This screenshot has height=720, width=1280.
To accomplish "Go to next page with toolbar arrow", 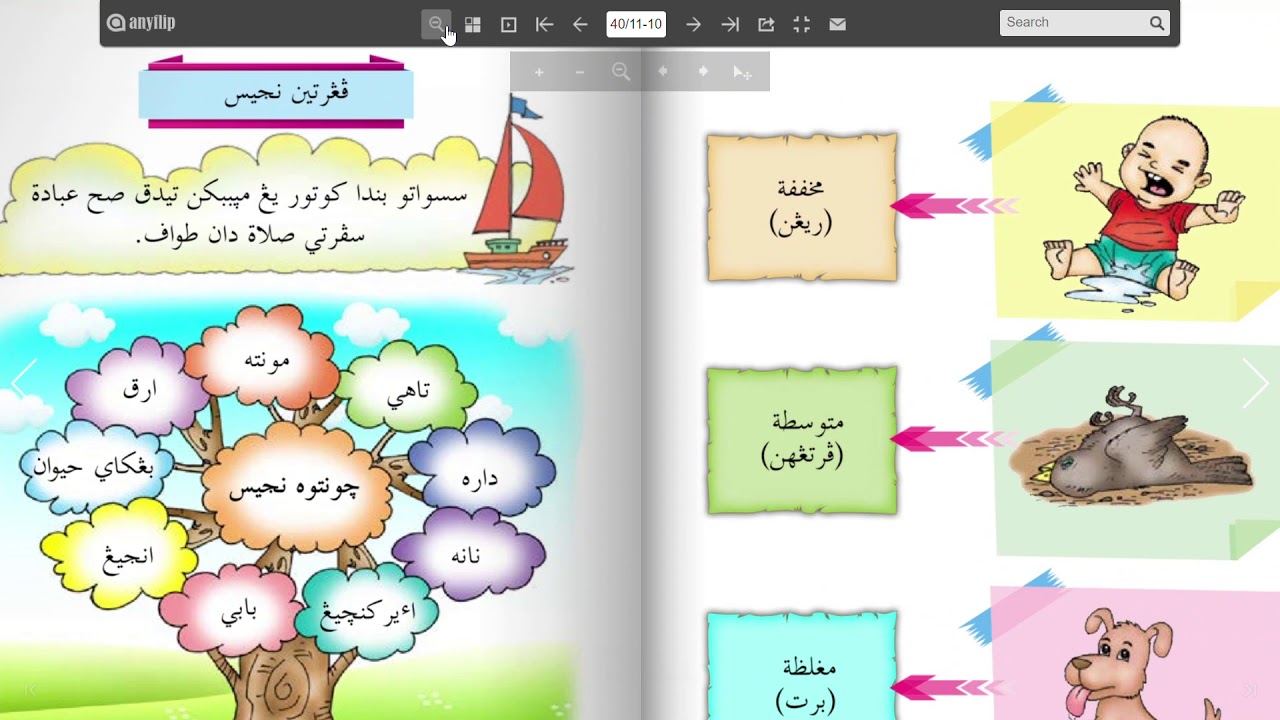I will point(693,24).
